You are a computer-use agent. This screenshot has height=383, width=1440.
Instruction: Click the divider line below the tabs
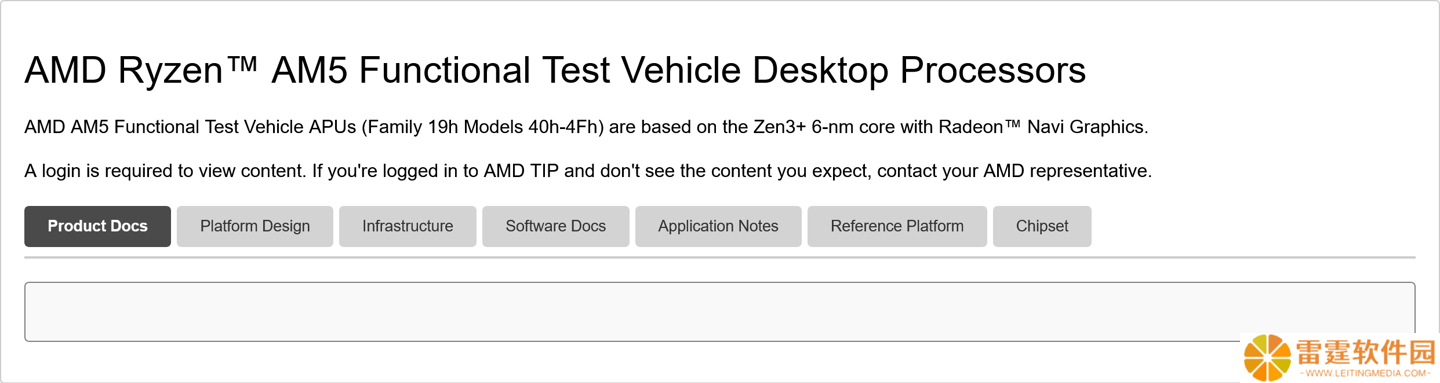720,257
